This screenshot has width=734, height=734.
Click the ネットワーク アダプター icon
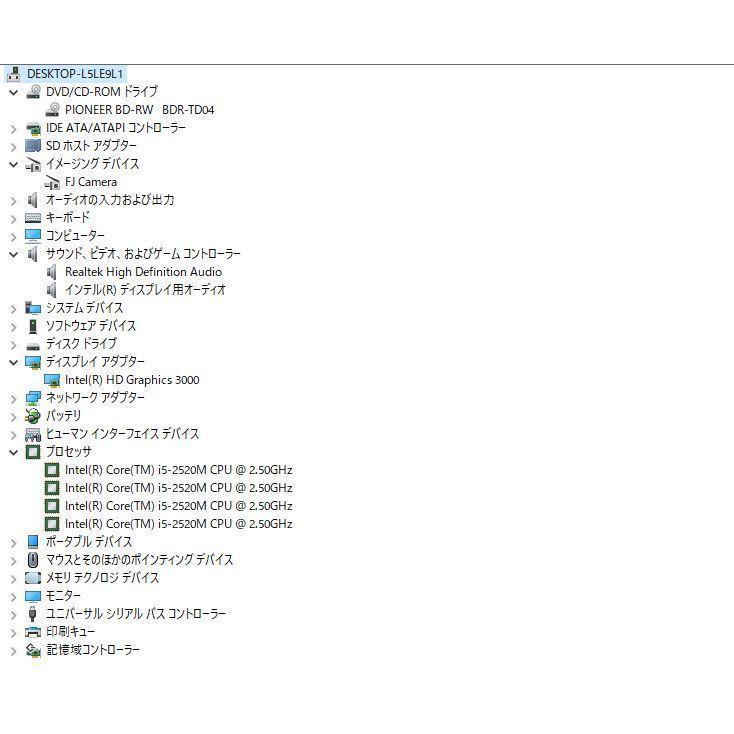33,398
